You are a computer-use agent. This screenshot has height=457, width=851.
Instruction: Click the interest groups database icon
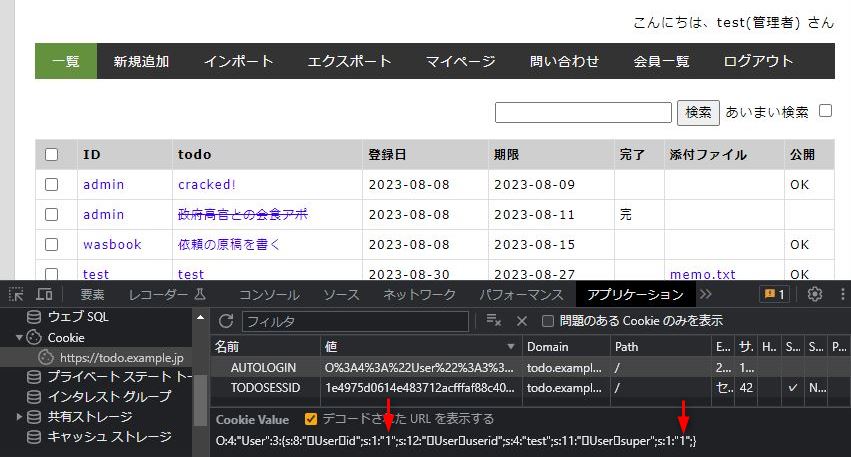34,397
